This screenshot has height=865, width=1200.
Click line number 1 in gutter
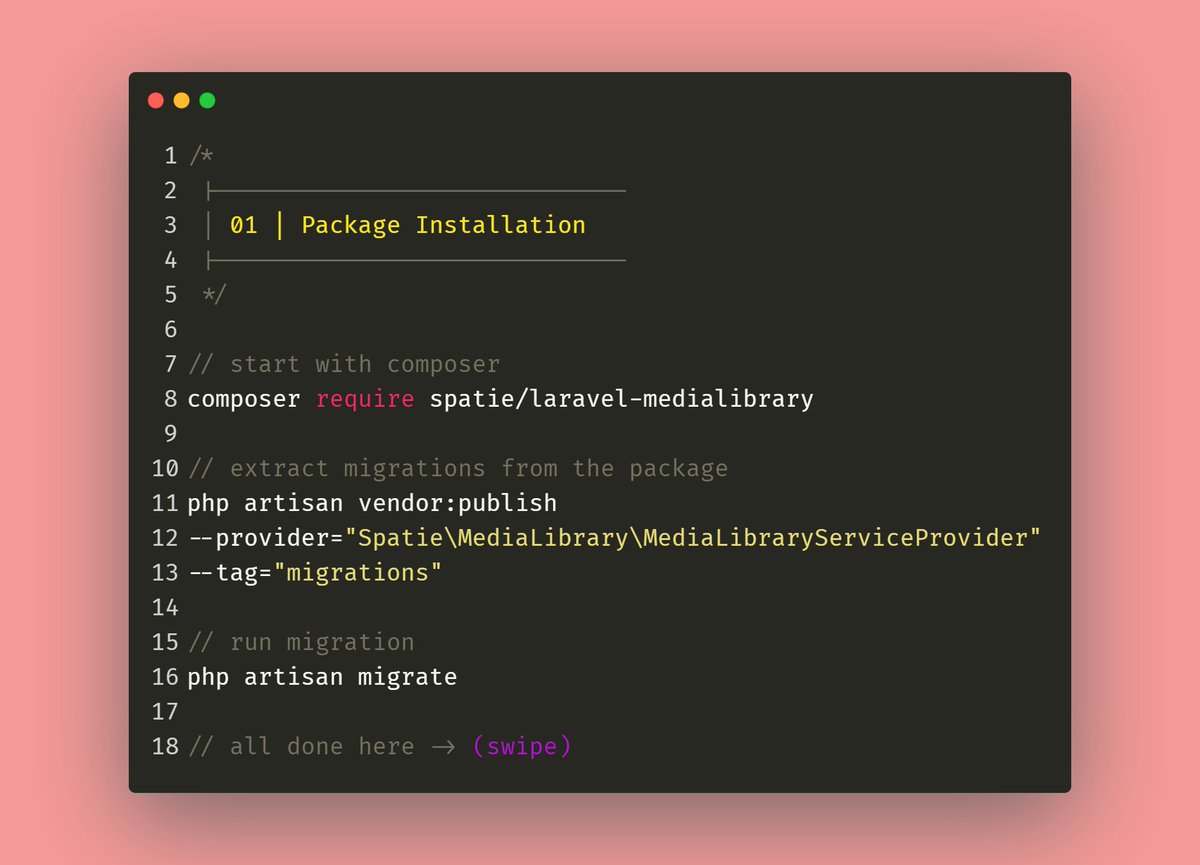click(170, 156)
